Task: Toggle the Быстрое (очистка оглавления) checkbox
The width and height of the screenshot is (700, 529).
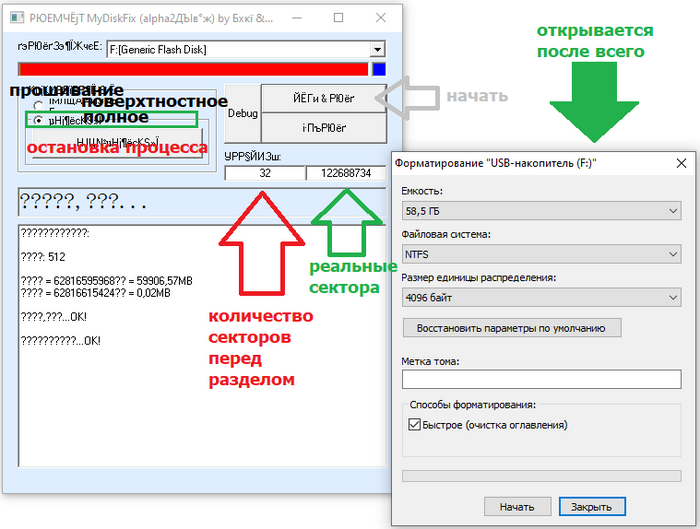Action: pyautogui.click(x=414, y=425)
